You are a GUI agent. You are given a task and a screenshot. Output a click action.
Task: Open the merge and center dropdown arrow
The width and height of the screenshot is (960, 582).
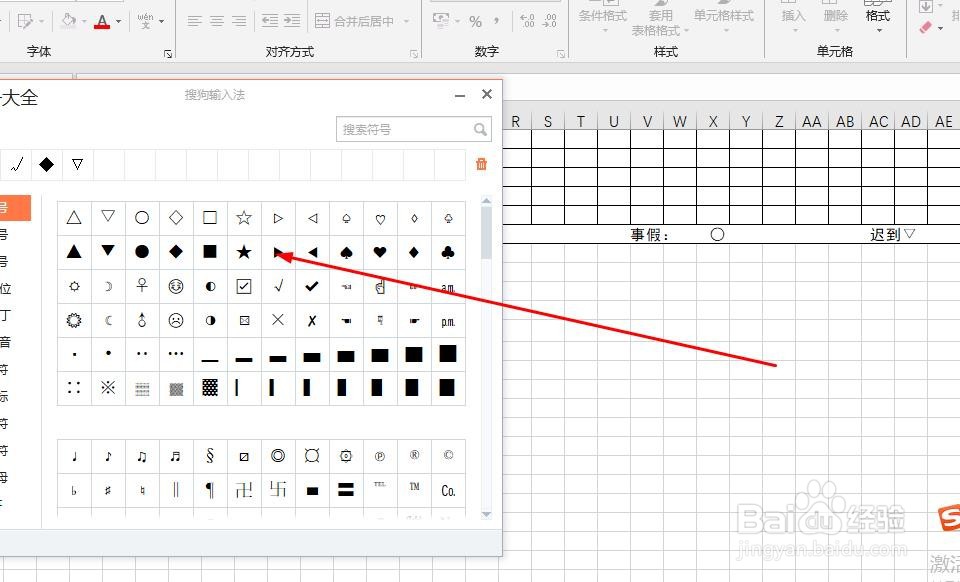tap(407, 21)
